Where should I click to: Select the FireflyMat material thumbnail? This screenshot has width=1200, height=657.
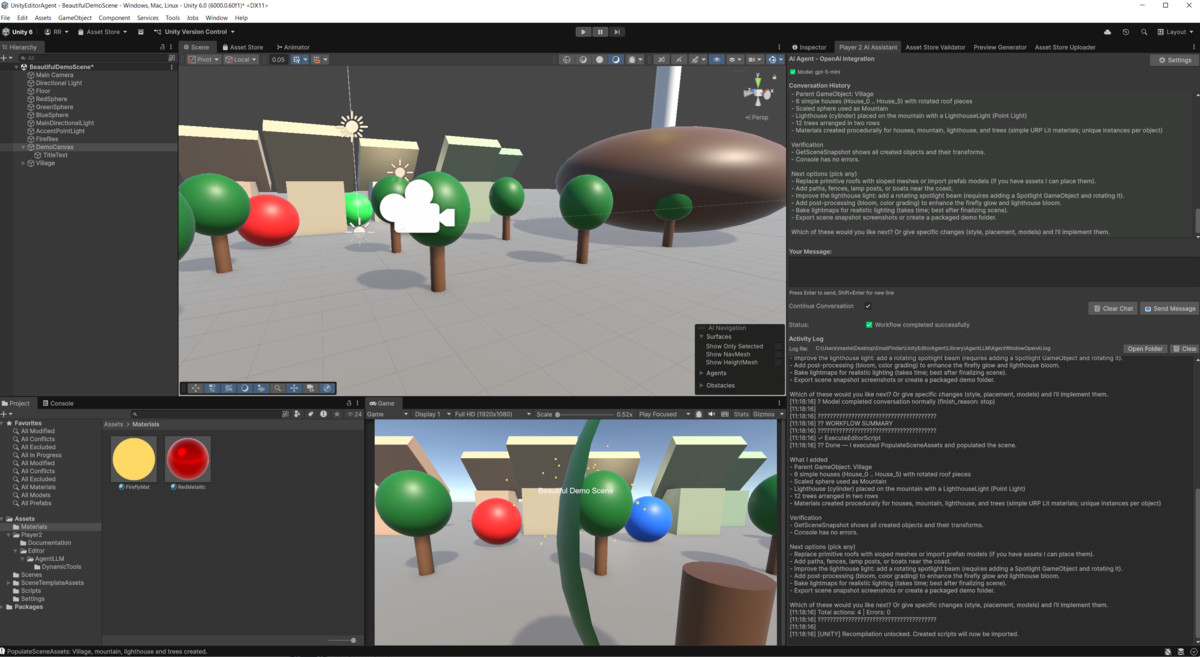tap(134, 459)
